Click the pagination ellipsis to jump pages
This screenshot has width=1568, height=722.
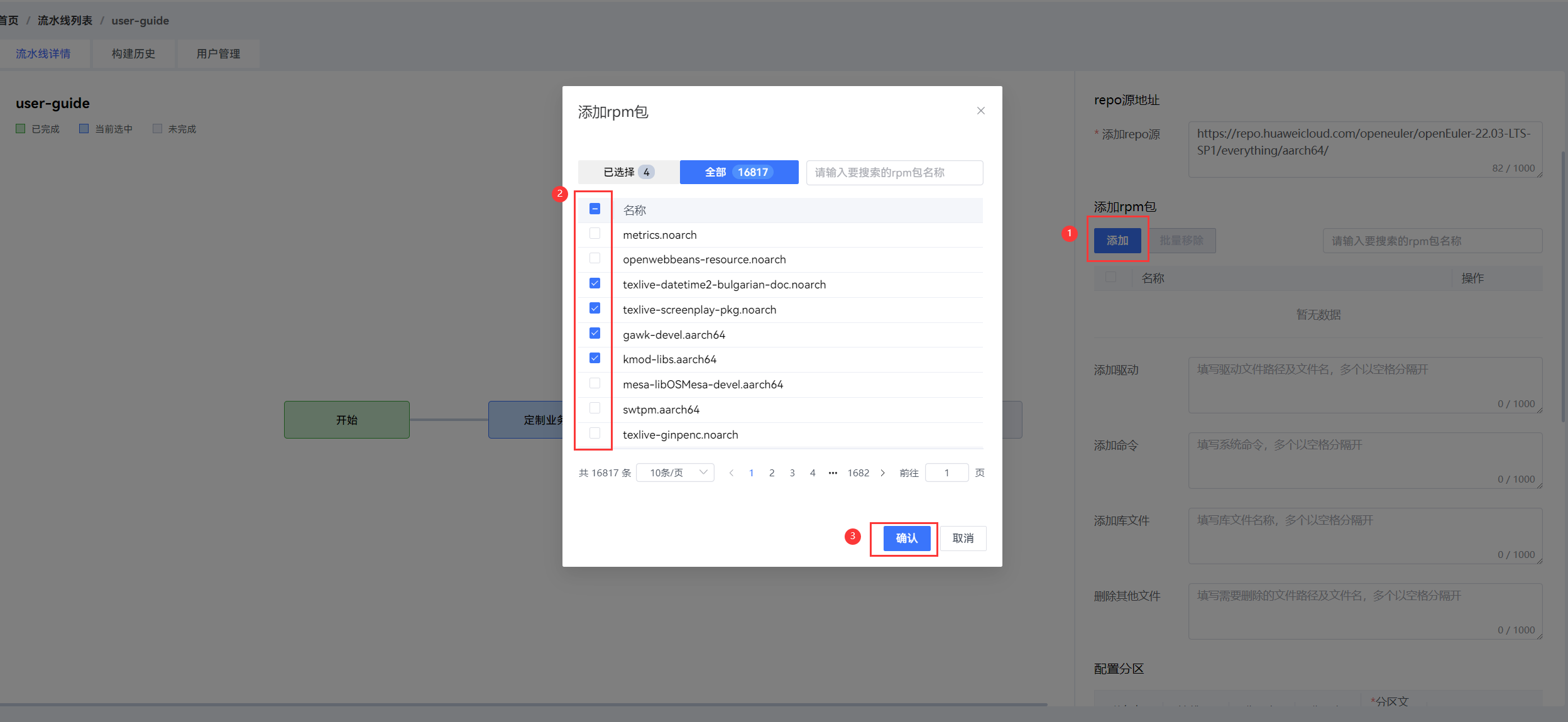[833, 473]
